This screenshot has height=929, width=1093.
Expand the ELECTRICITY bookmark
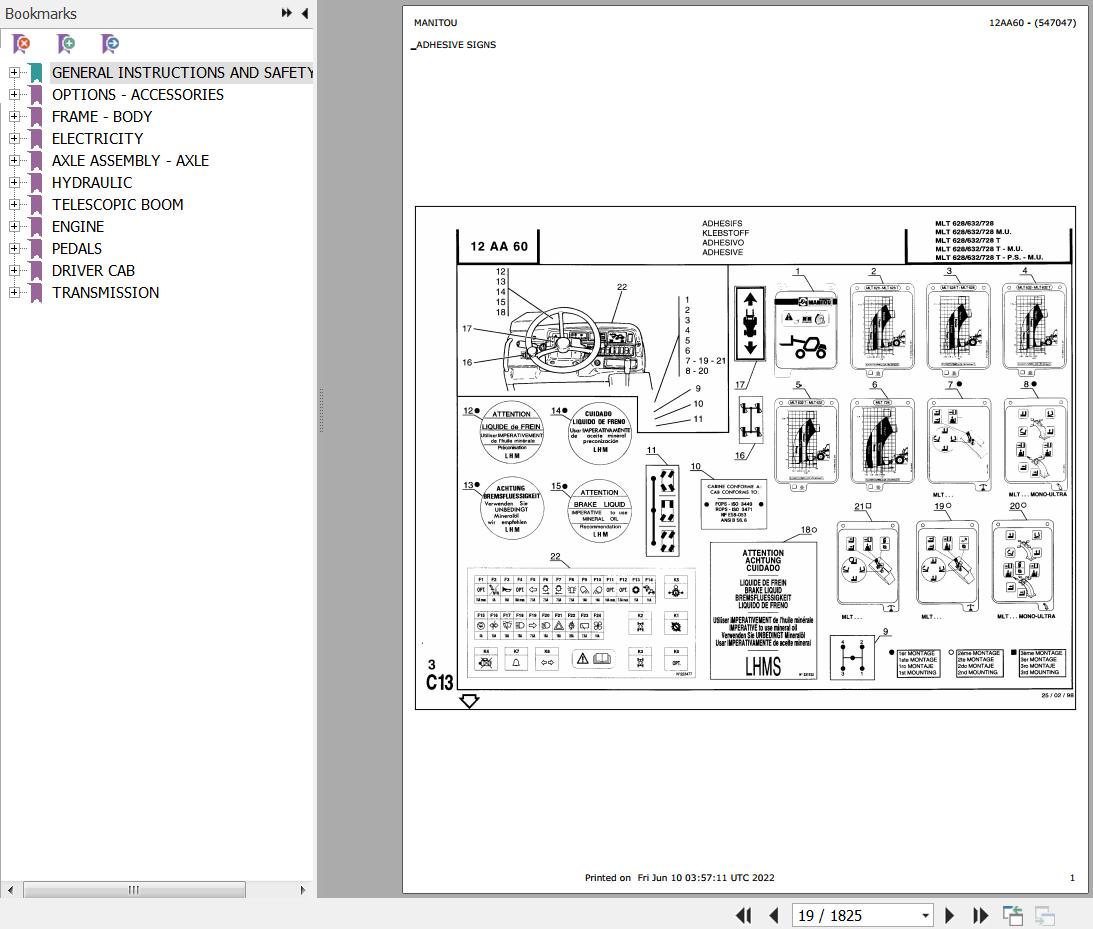(14, 138)
